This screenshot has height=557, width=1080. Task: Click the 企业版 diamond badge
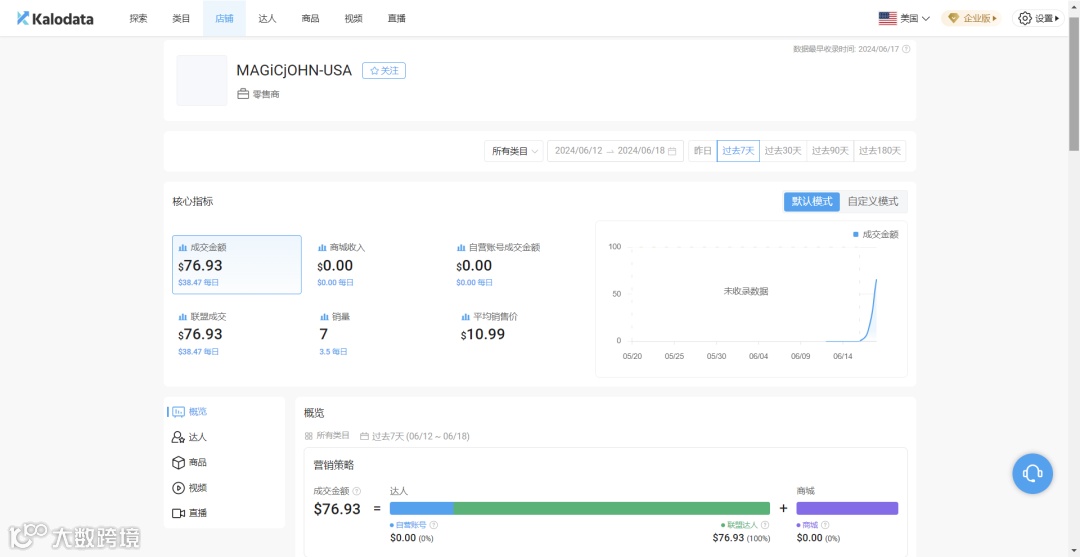point(971,19)
